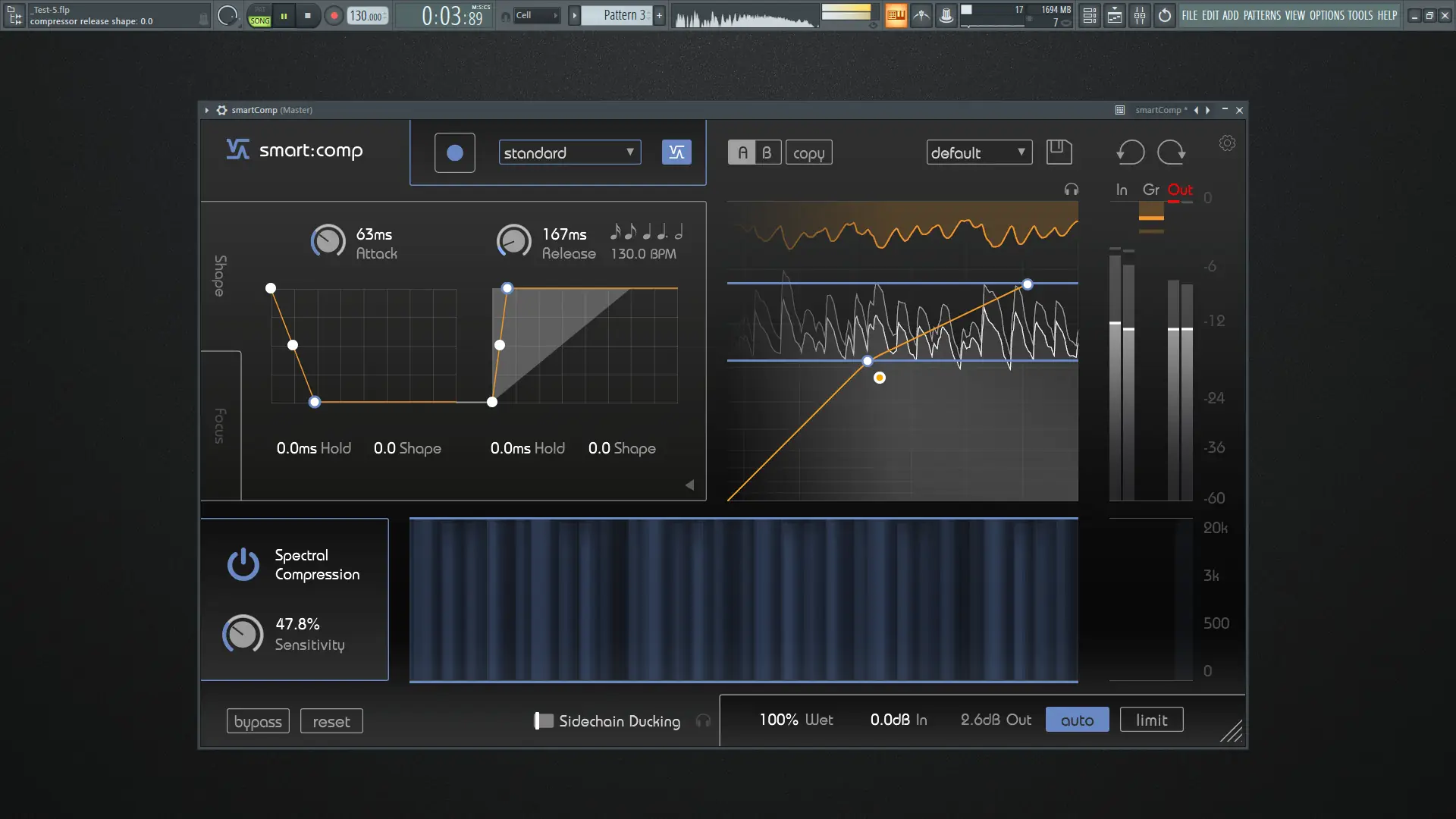Open the smart:comp settings gear
Image resolution: width=1456 pixels, height=819 pixels.
[x=1227, y=143]
